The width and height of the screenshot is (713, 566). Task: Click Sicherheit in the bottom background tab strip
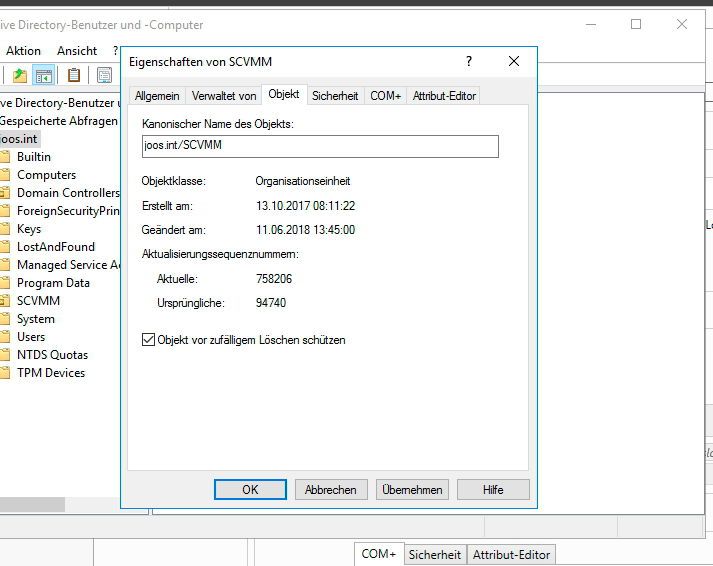pos(435,555)
